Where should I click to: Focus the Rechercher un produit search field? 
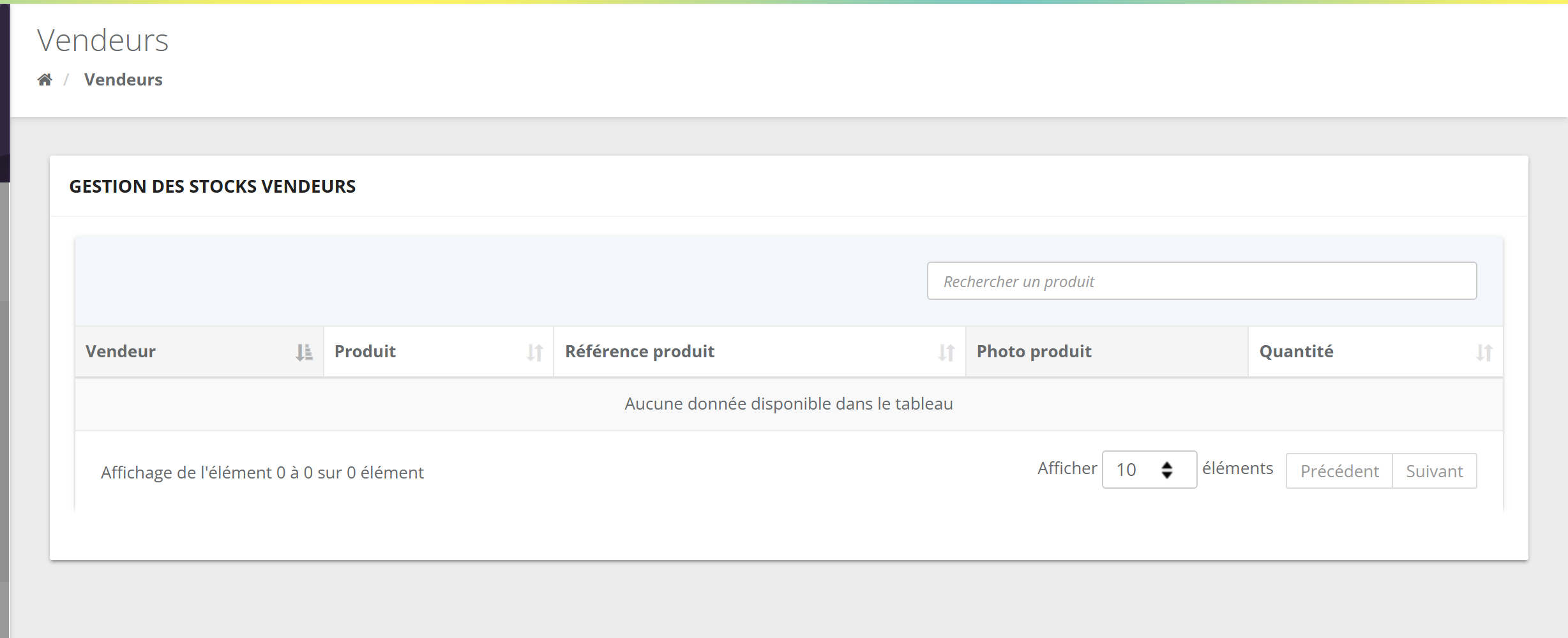(x=1202, y=281)
